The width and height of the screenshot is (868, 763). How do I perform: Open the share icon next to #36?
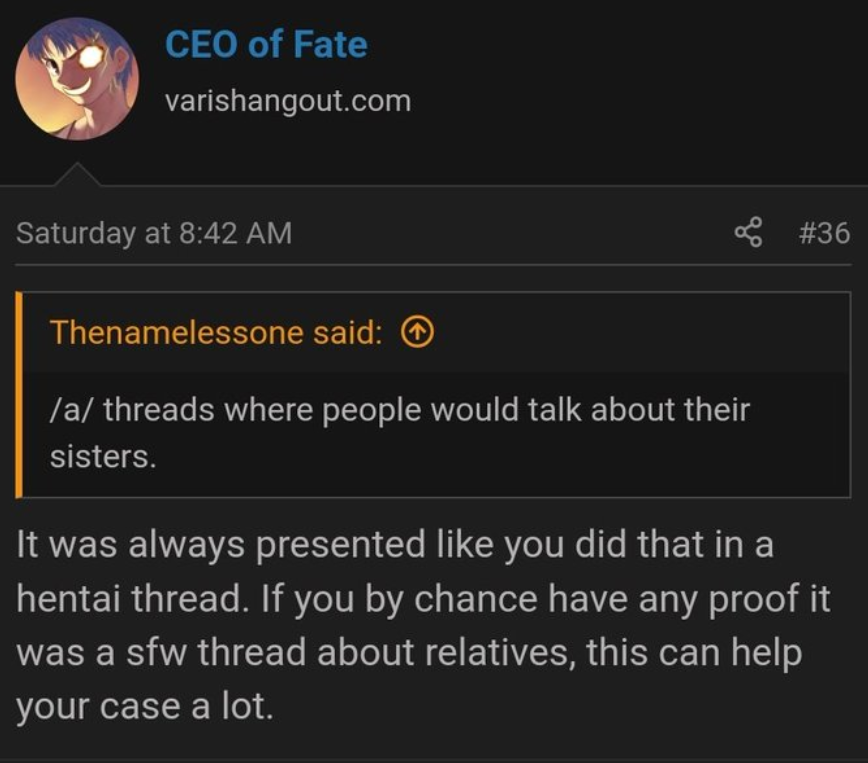click(x=748, y=233)
